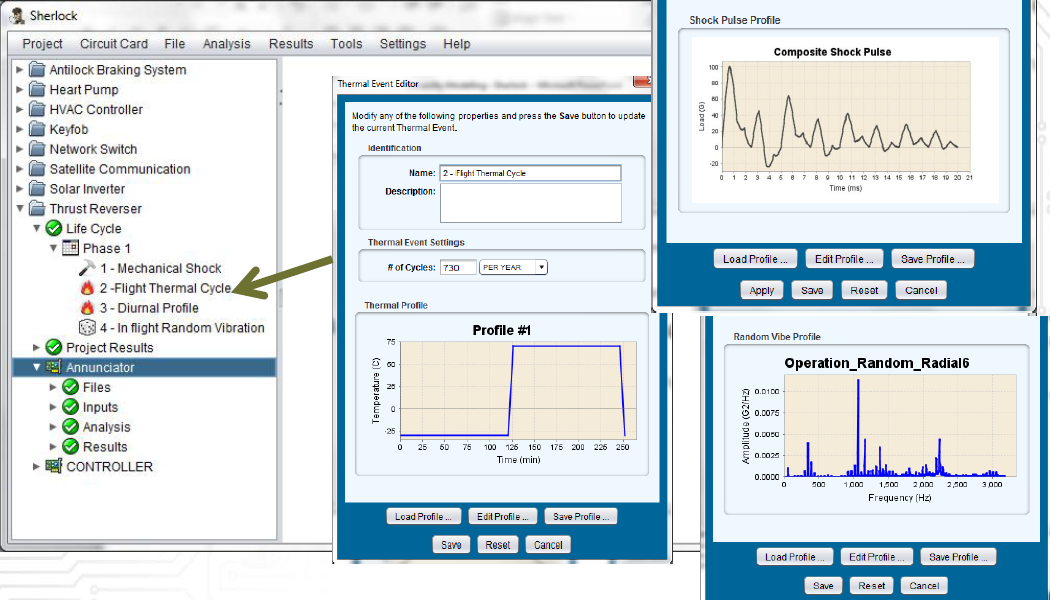Click the Antilock Braking System folder icon
The height and width of the screenshot is (600, 1050).
coord(37,70)
